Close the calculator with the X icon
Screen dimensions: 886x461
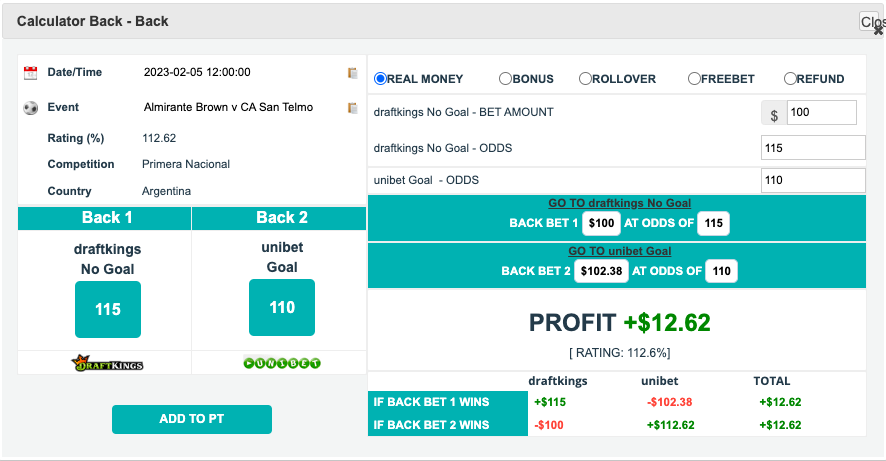click(878, 30)
